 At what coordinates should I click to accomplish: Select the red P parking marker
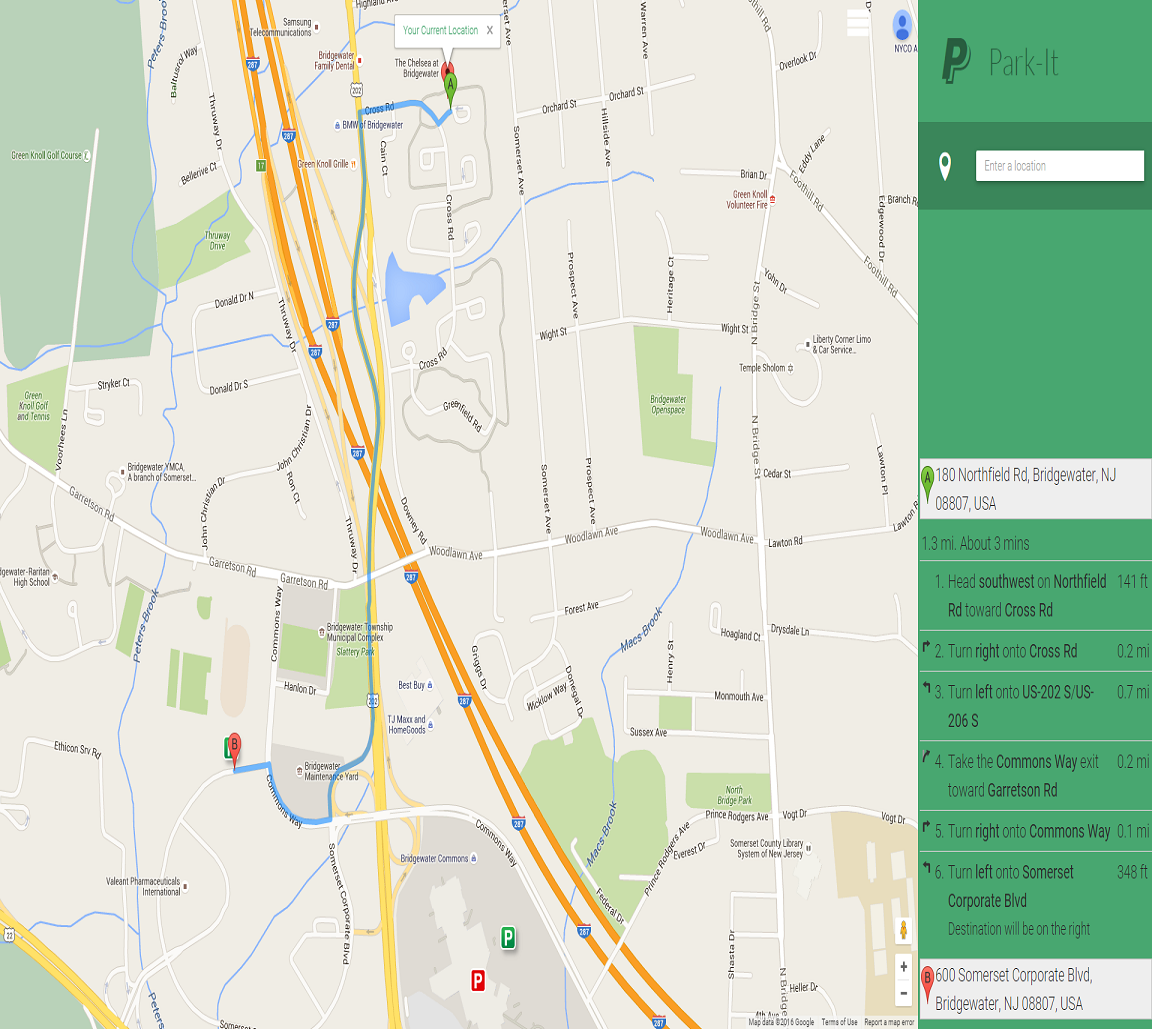point(478,980)
